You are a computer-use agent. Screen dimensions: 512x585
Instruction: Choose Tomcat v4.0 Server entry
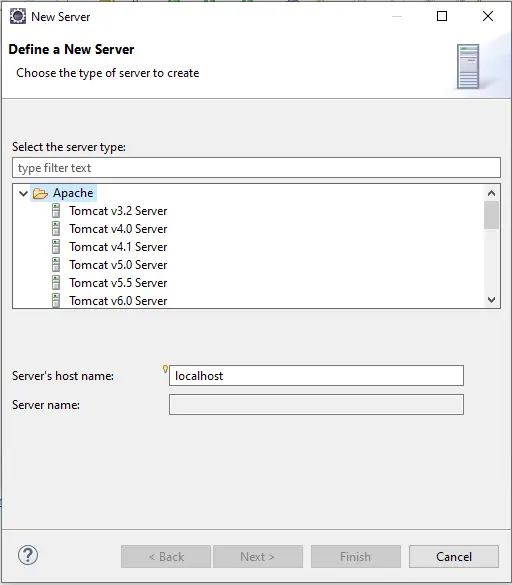coord(118,229)
